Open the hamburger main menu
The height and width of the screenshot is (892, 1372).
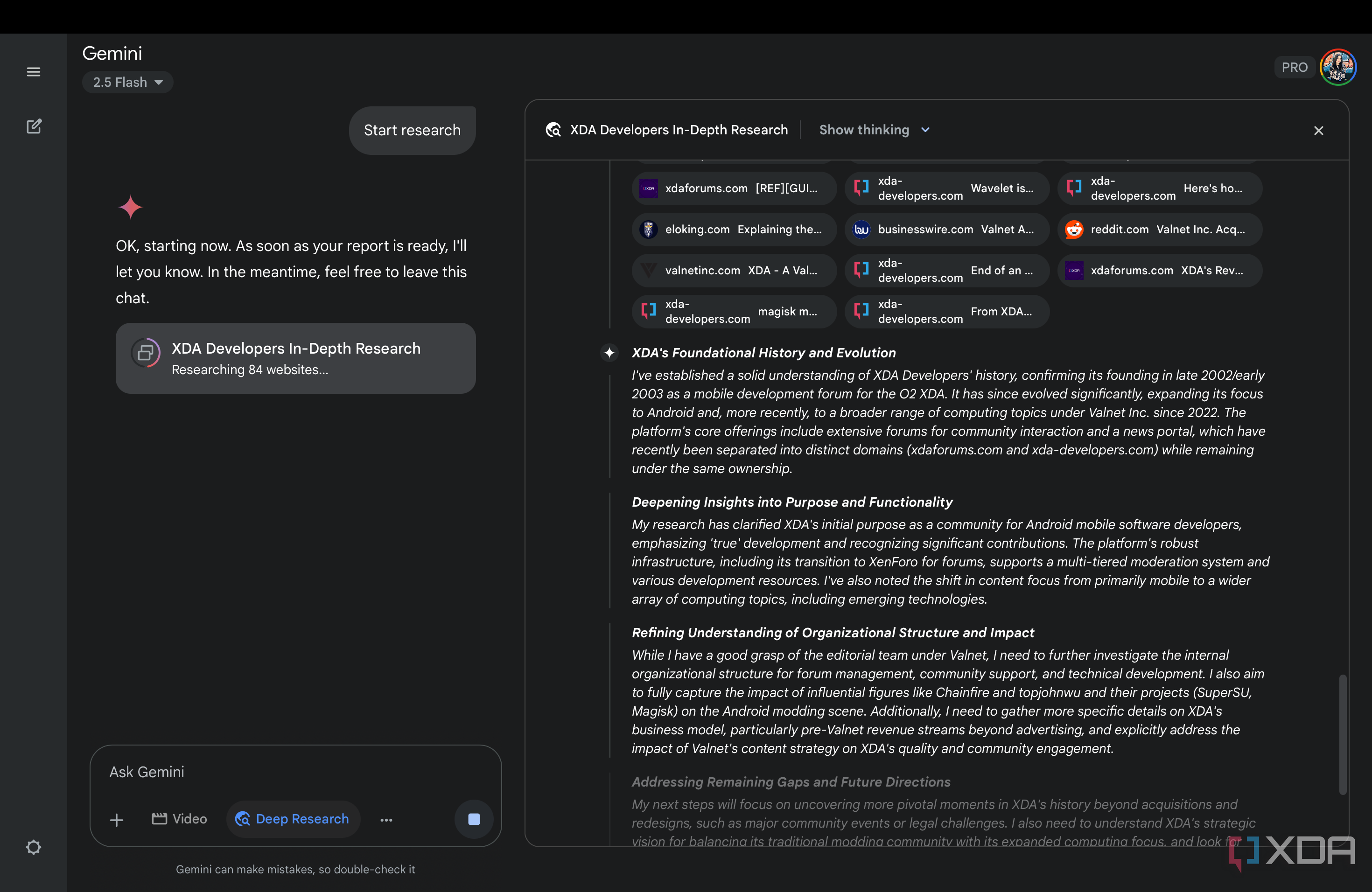(34, 72)
